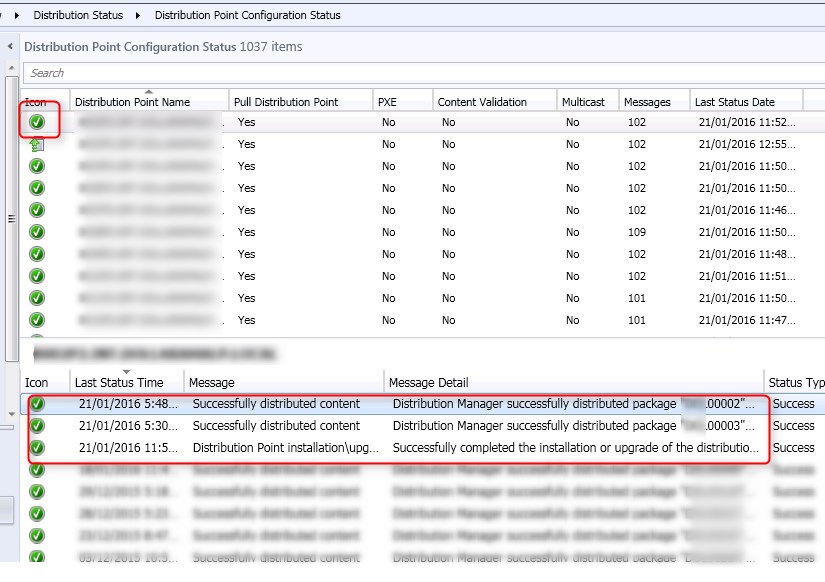Click the down arrow of the left scrollbar
Screen dimensions: 825x582
tap(12, 414)
